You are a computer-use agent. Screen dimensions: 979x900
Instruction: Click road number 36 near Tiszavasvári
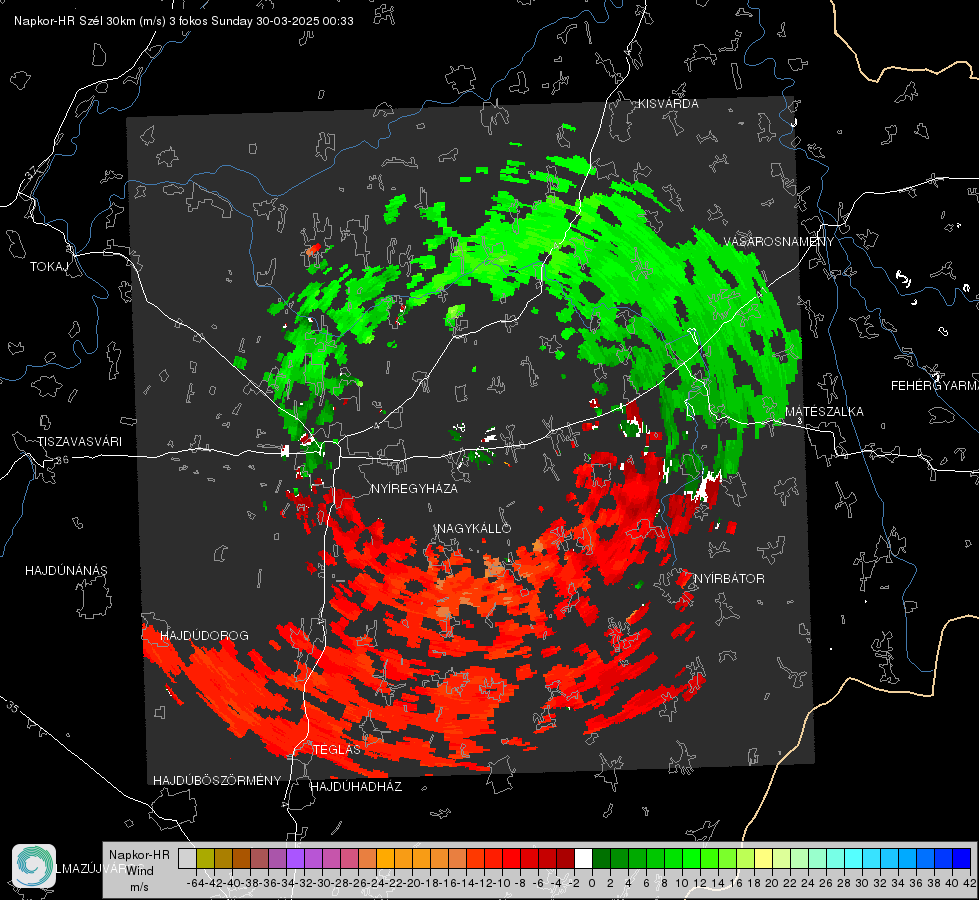coord(62,460)
